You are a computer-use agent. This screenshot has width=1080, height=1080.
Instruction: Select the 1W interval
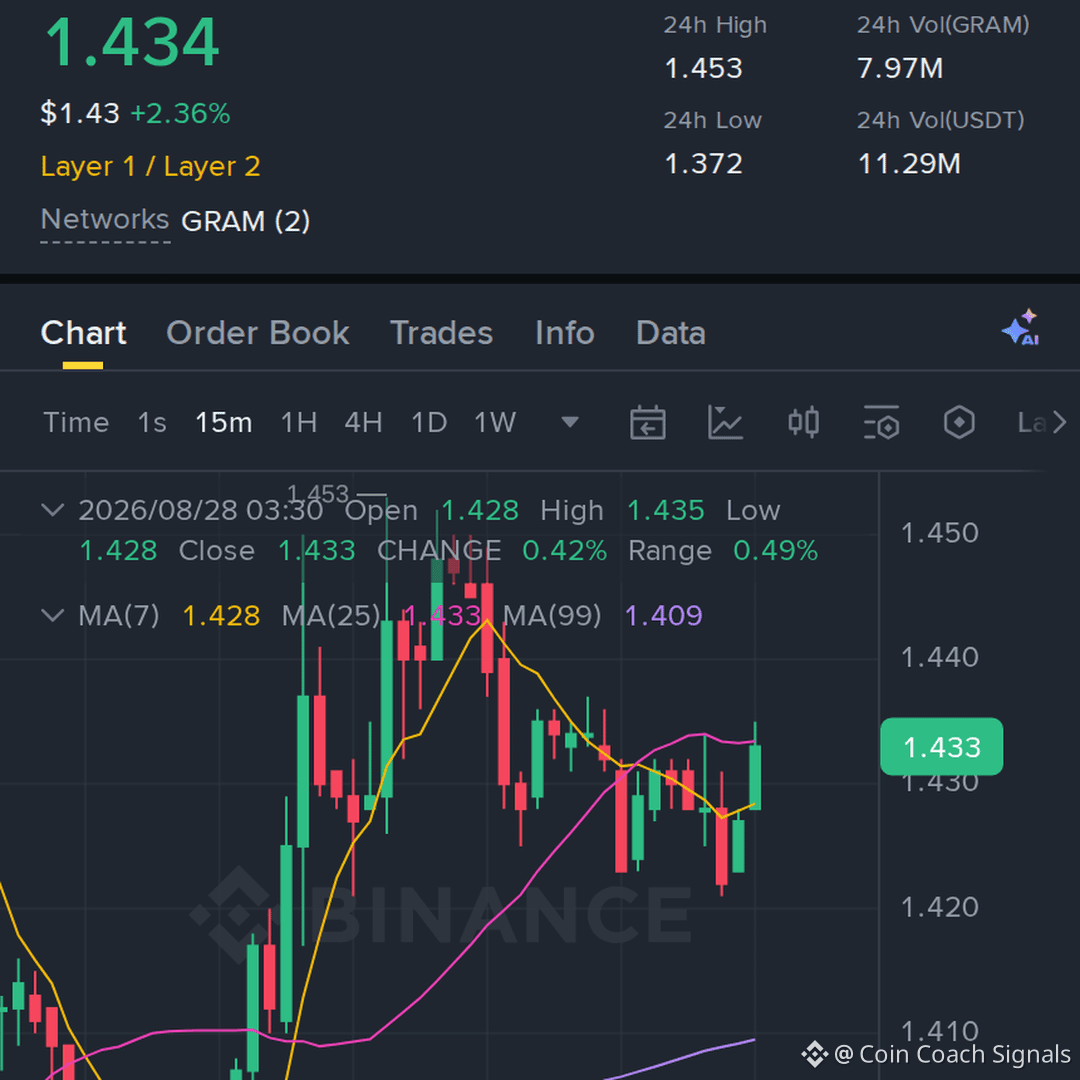point(495,422)
